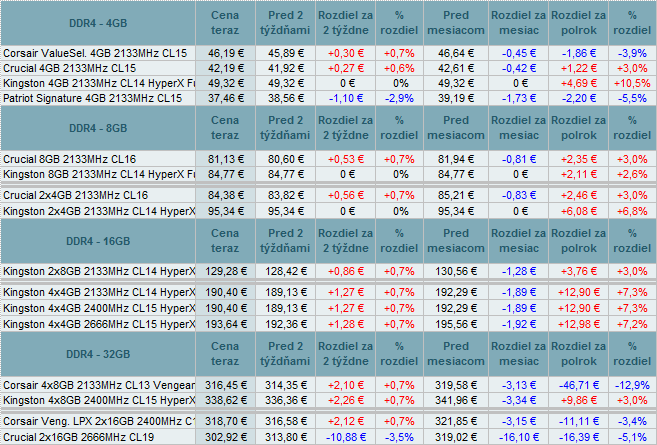This screenshot has height=445, width=657.
Task: Click the current price "42,19 €"
Action: pos(226,68)
